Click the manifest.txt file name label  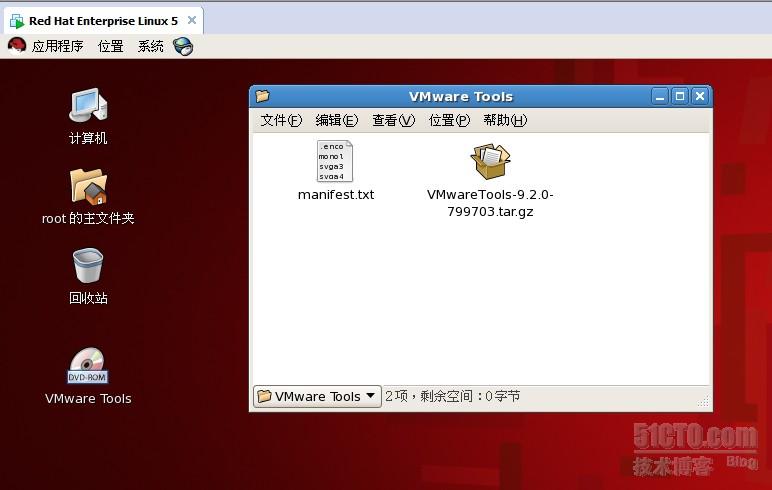click(336, 195)
